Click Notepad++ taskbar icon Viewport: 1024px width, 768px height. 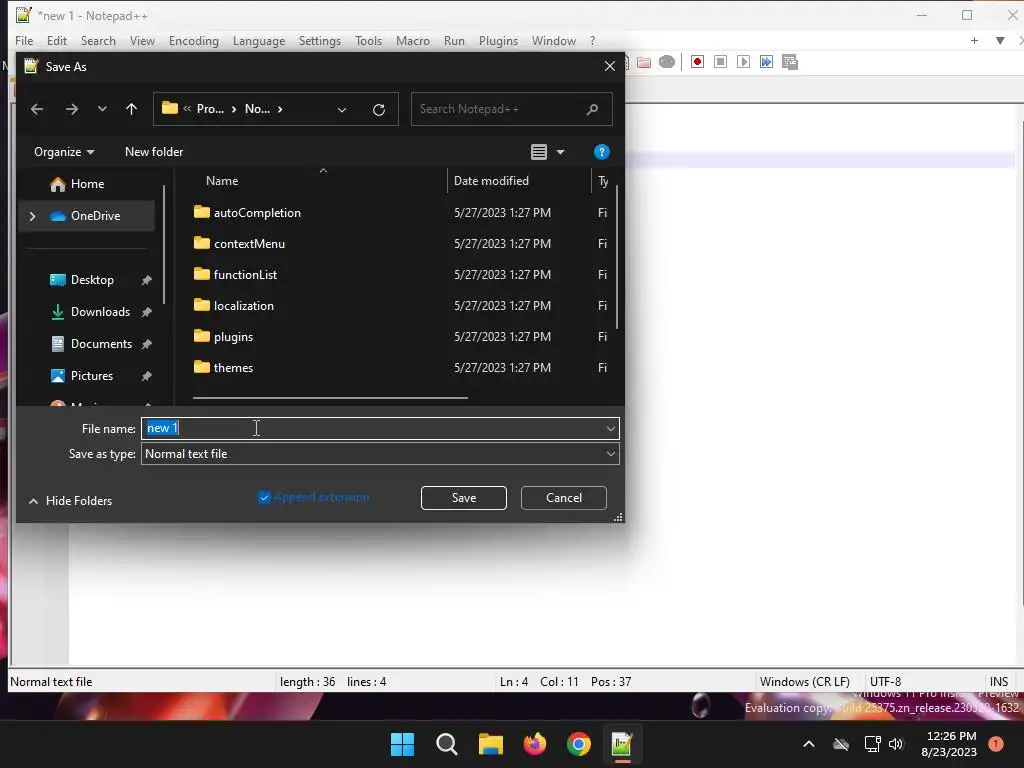point(622,744)
